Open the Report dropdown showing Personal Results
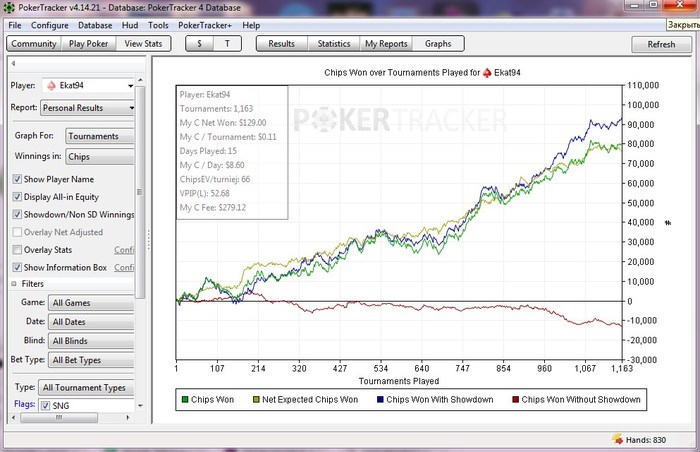 [x=88, y=108]
